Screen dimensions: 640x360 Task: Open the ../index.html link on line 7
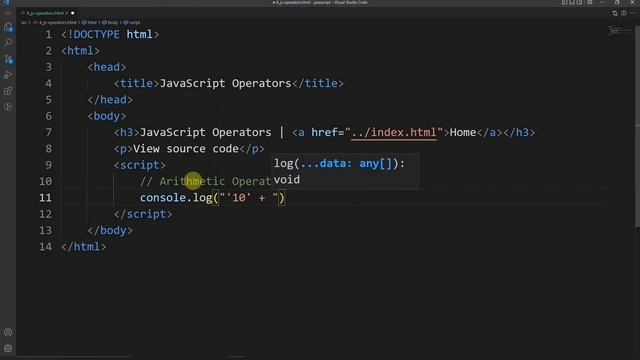[394, 132]
